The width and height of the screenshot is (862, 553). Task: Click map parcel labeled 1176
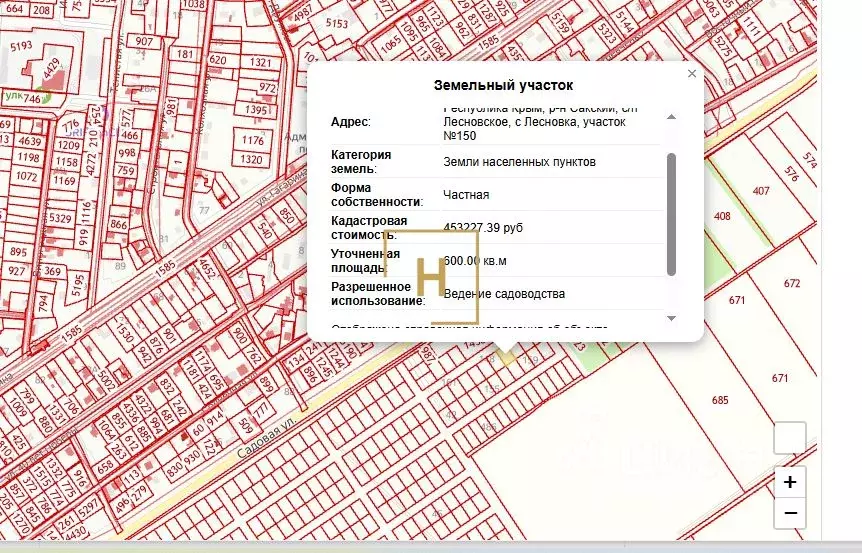tap(252, 140)
